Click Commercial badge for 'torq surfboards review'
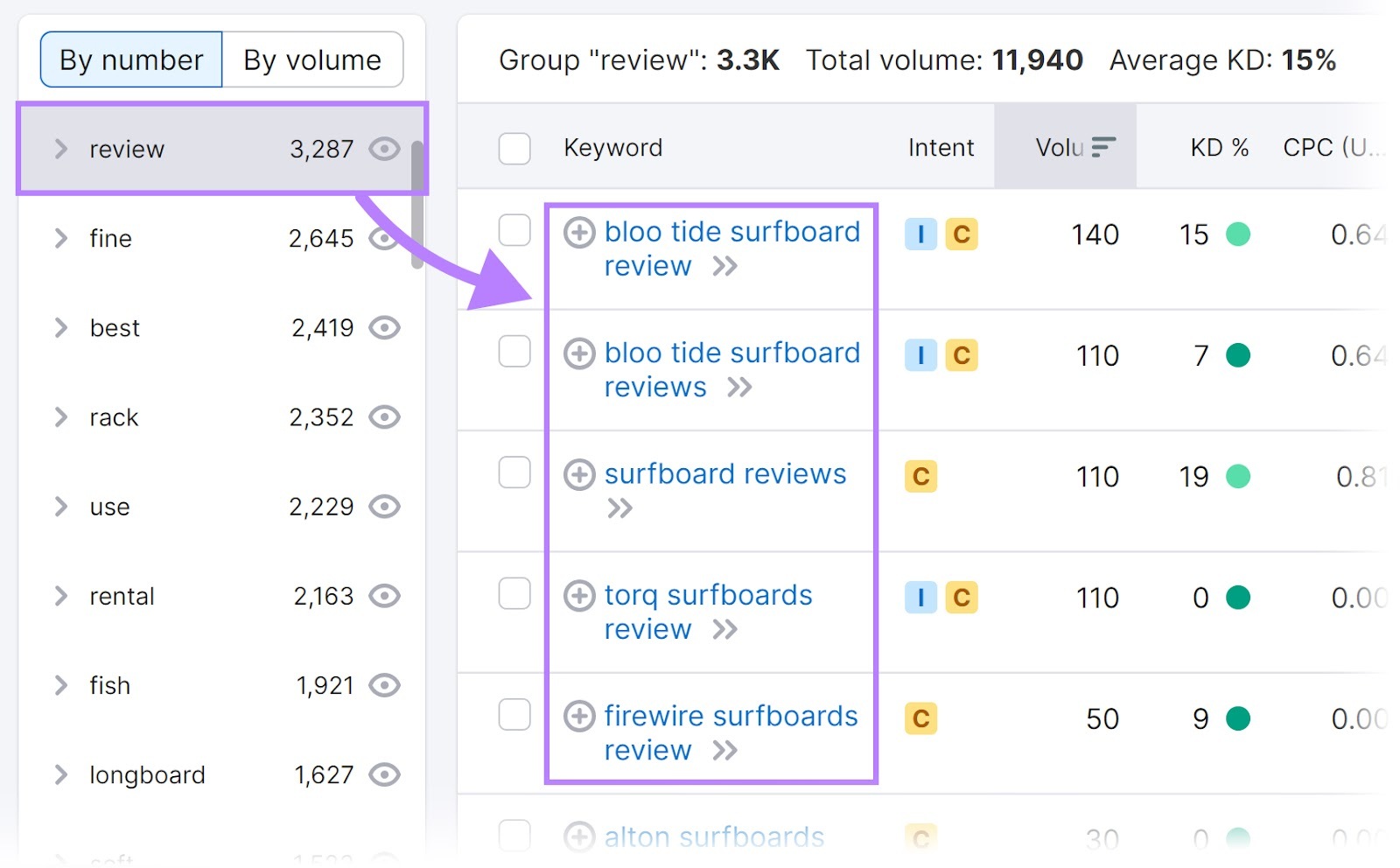The height and width of the screenshot is (868, 1400). [x=962, y=598]
